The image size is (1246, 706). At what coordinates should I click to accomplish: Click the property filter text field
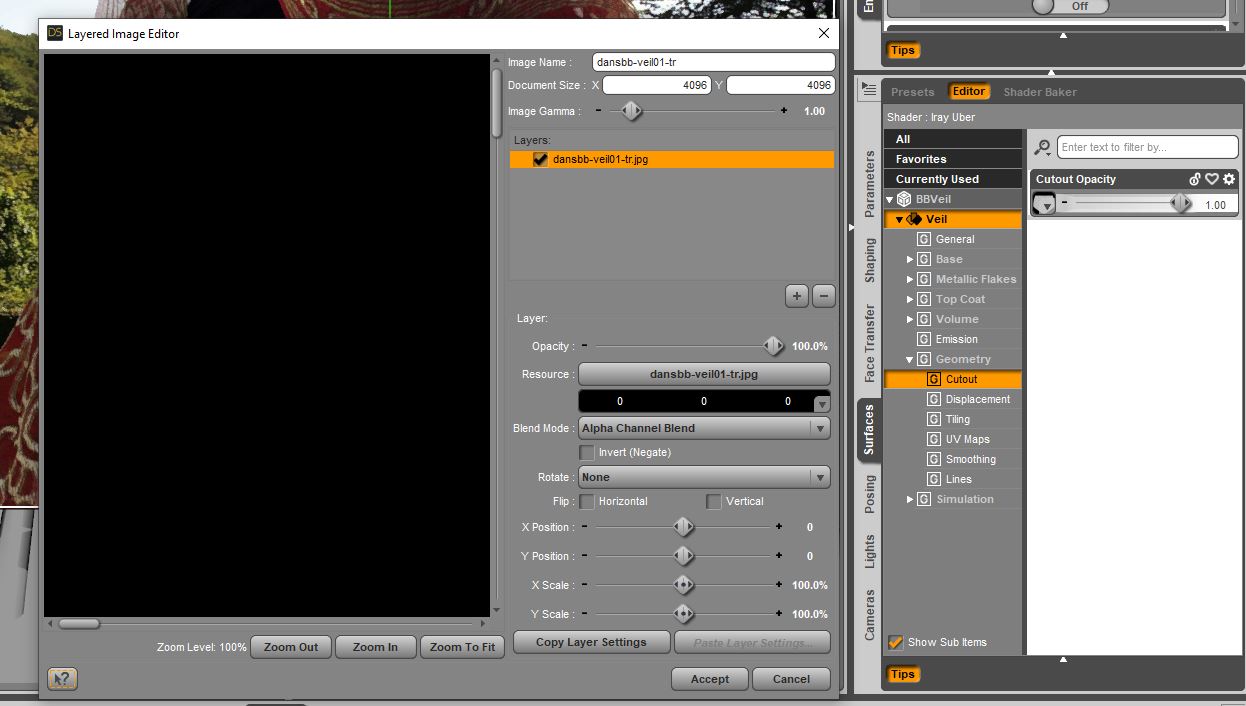point(1148,147)
